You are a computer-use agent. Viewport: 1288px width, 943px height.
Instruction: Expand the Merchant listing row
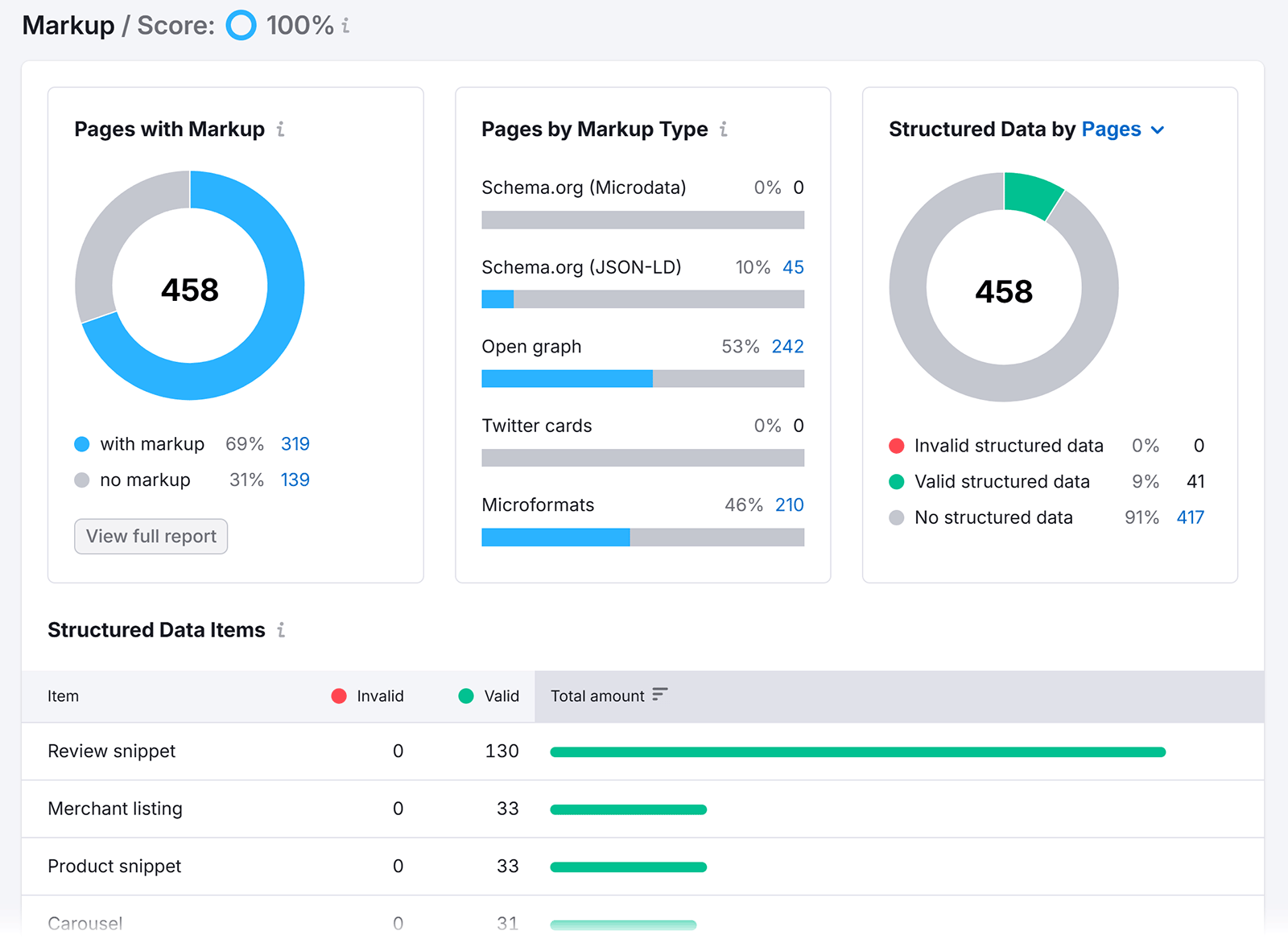tap(114, 809)
